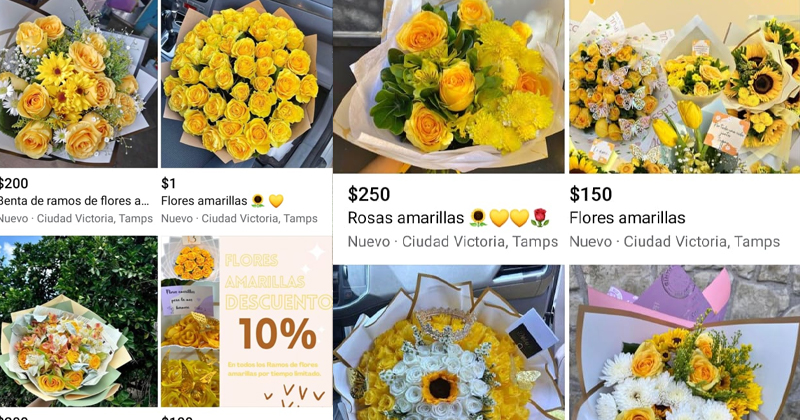The image size is (800, 420).
Task: Click 'Nuevo · Ciudad Victoria' under $1 listing
Action: point(239,218)
